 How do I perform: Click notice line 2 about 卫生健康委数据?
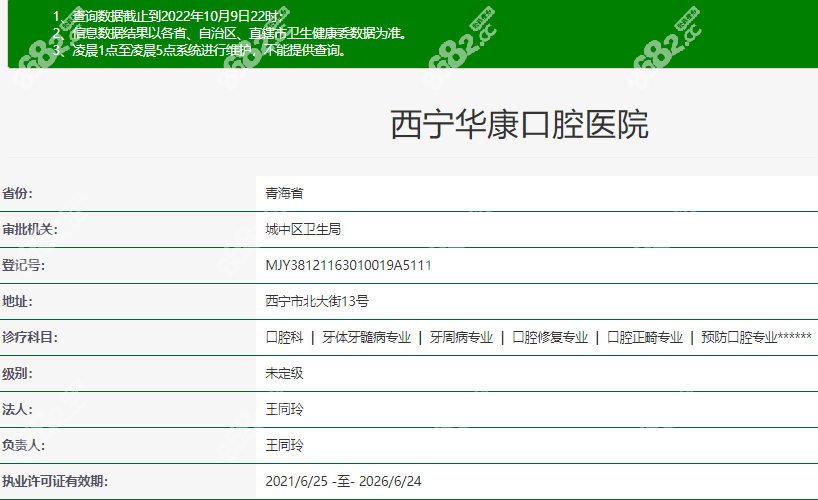point(230,33)
